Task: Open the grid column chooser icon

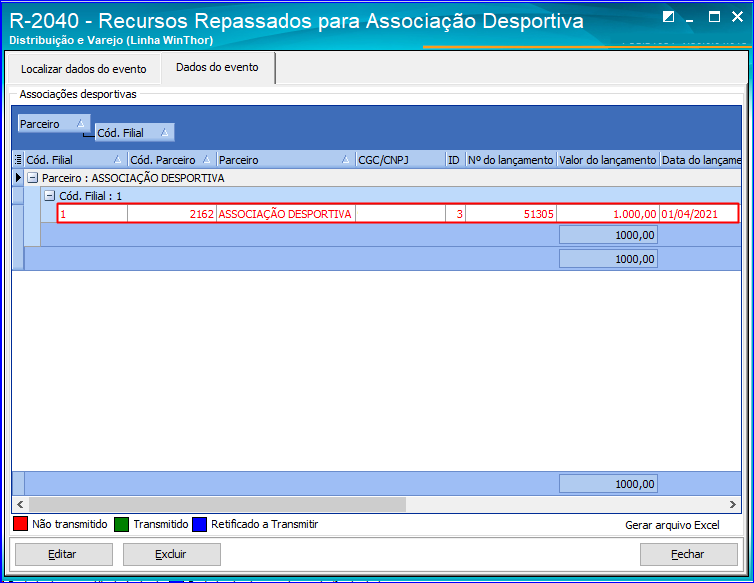Action: (x=18, y=160)
